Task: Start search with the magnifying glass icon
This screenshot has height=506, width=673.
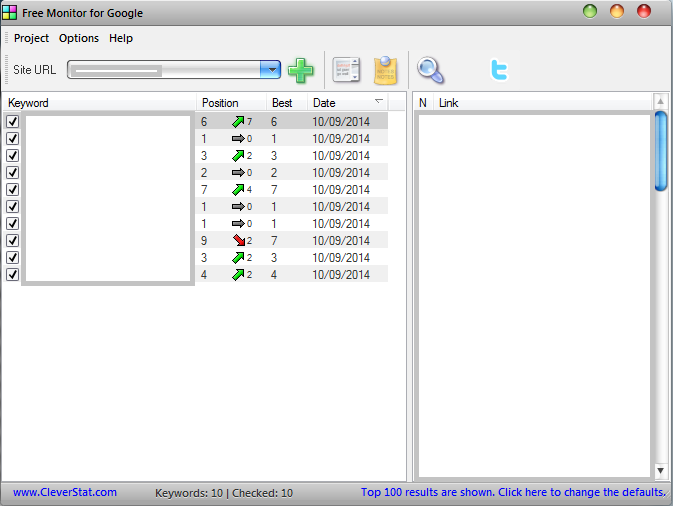Action: pyautogui.click(x=430, y=70)
